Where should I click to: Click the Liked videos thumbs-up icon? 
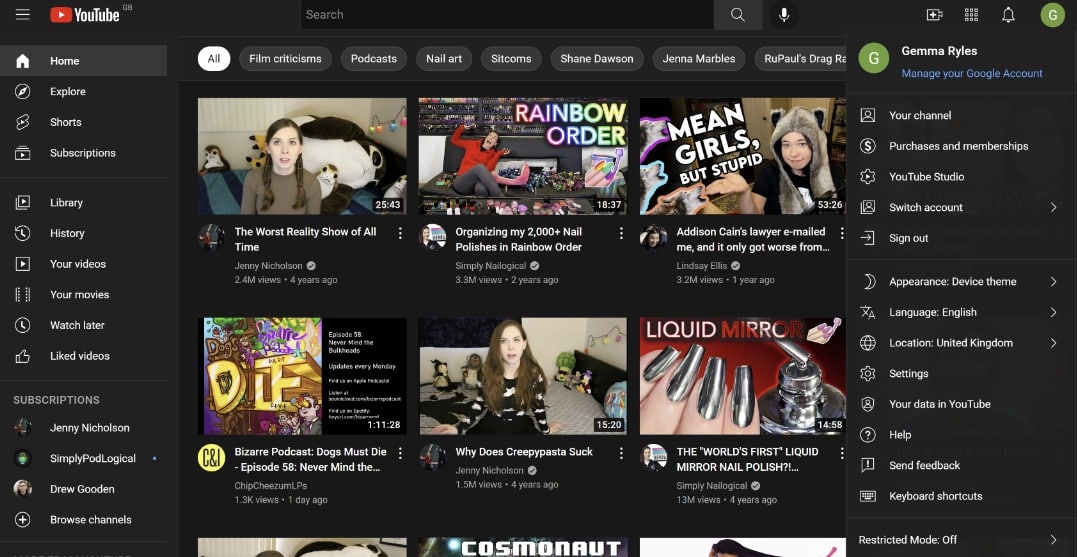coord(23,356)
